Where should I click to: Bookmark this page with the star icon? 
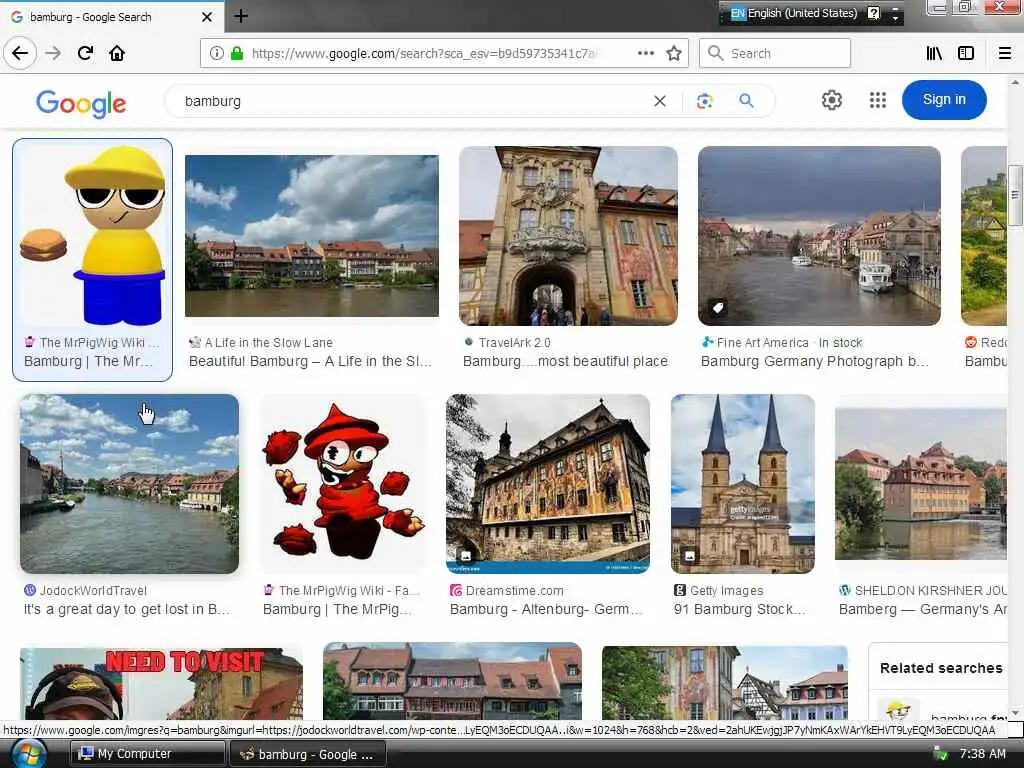coord(674,53)
